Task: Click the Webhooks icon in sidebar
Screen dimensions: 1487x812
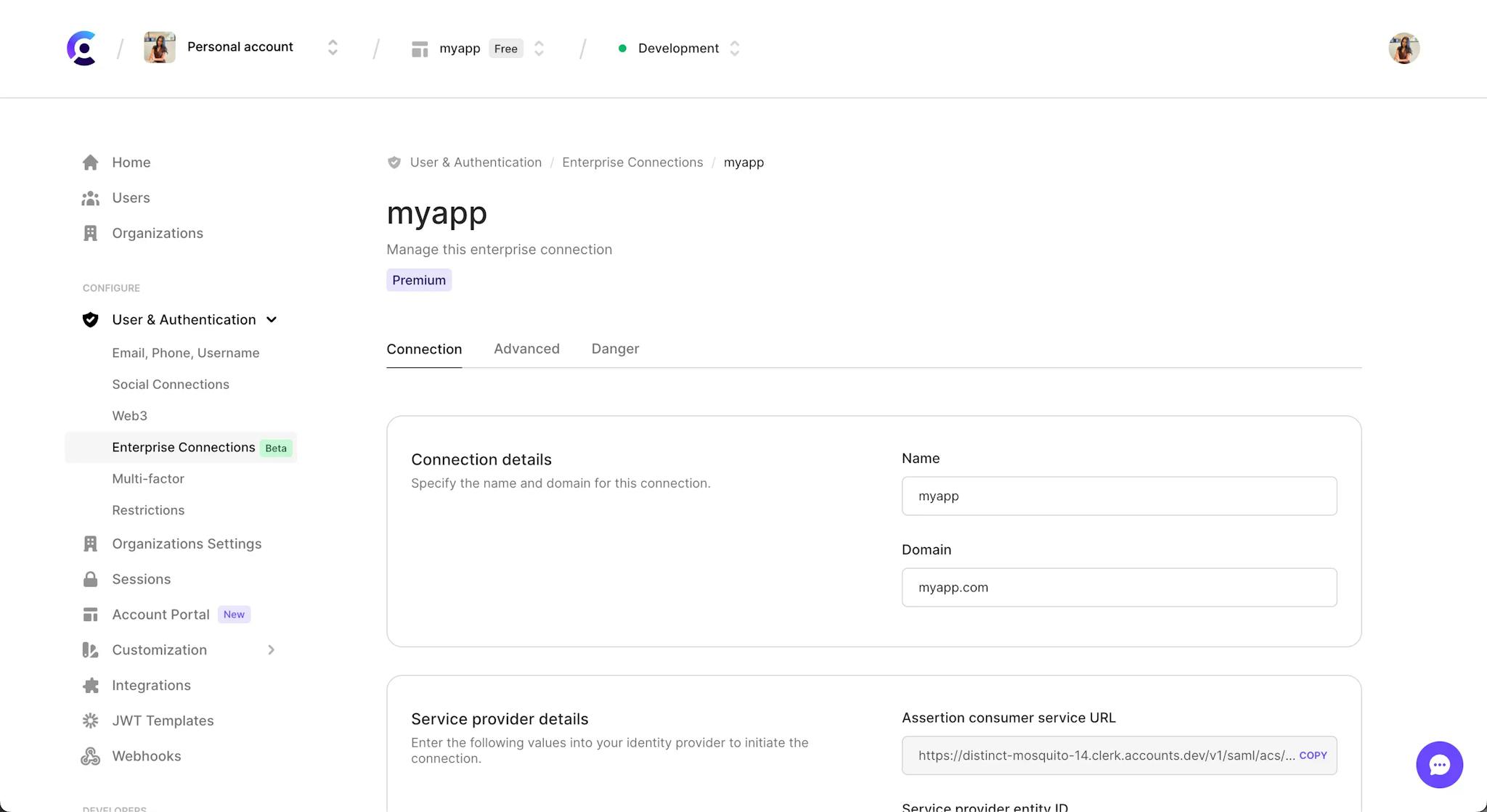Action: [91, 756]
